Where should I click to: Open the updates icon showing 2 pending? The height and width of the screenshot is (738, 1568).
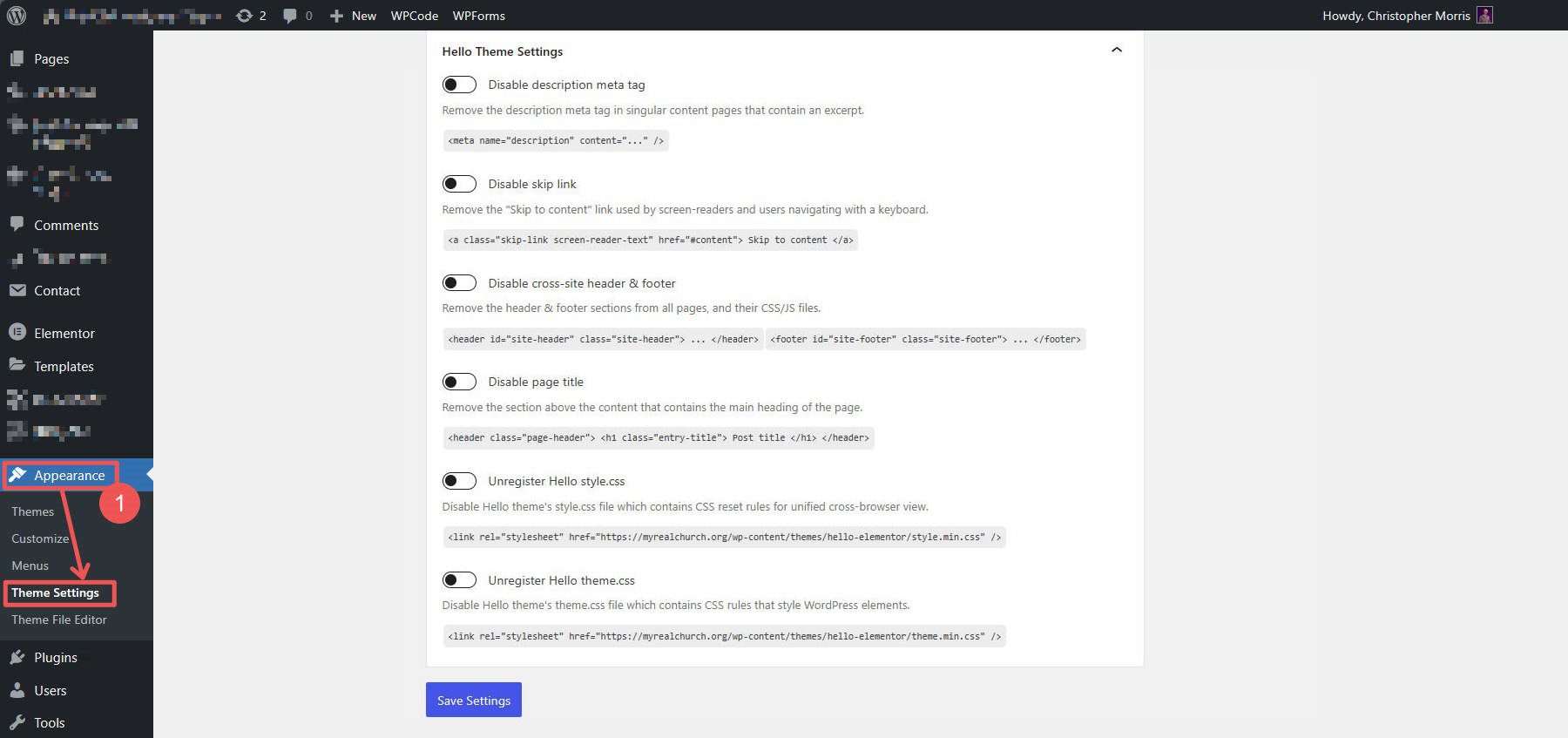242,15
